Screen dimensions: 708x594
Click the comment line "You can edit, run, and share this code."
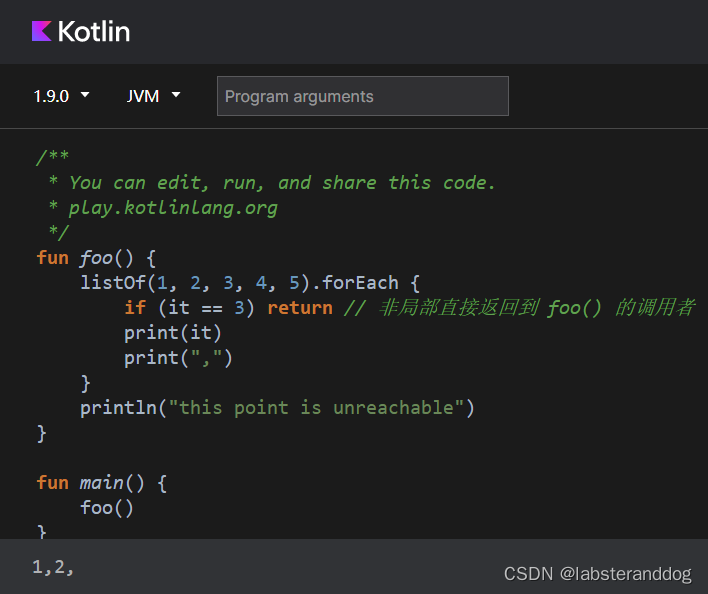click(282, 183)
